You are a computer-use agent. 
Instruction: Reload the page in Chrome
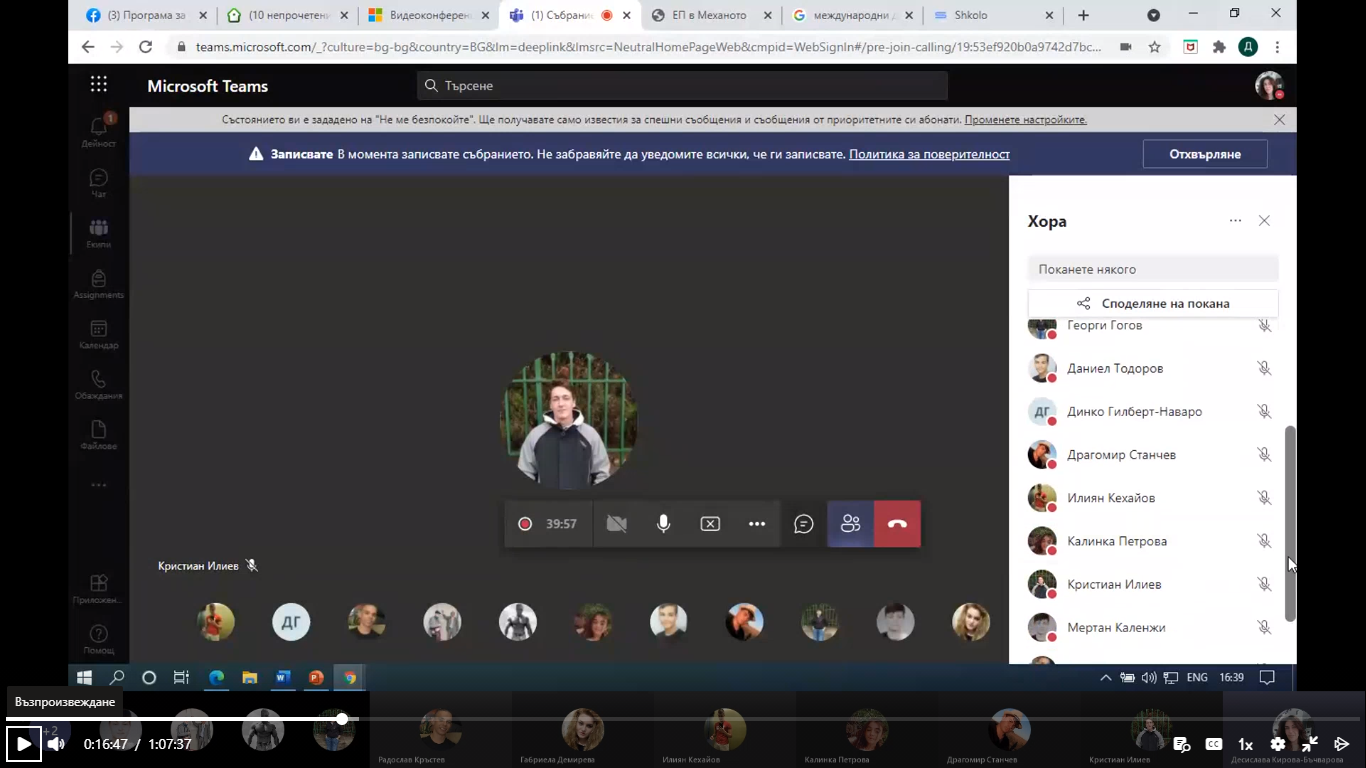[x=146, y=47]
